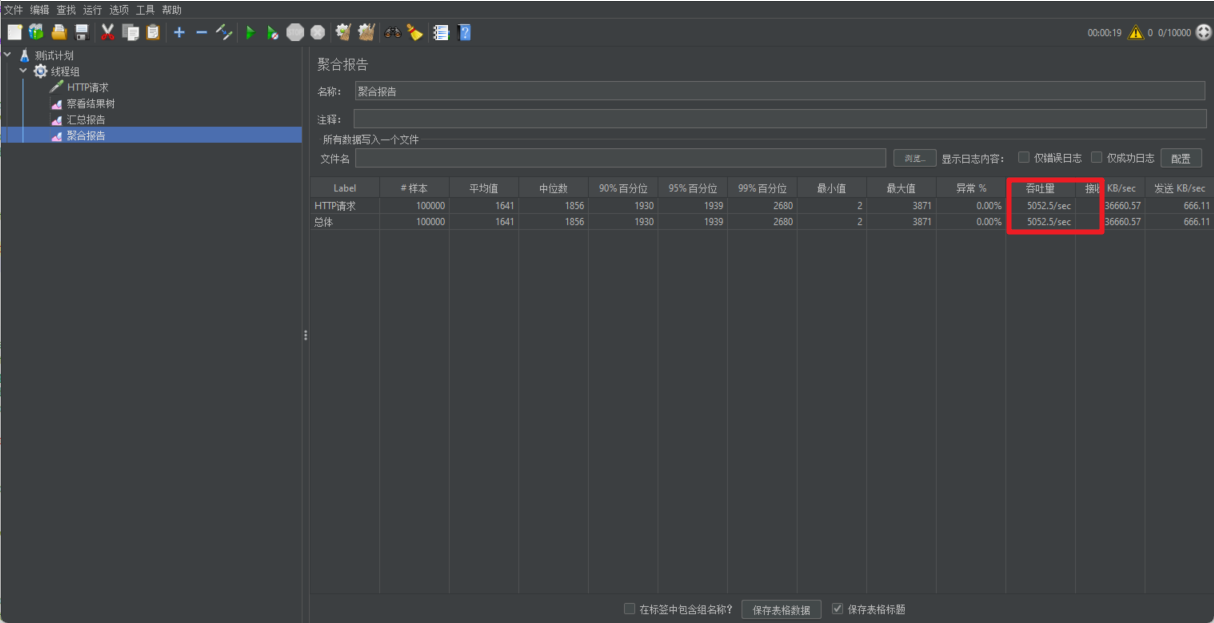Screen dimensions: 1214x623
Task: Click the 保存表格数据 button
Action: pos(782,609)
